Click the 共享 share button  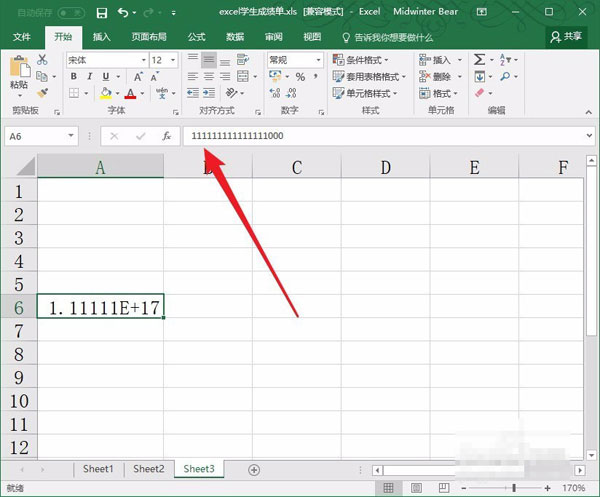(565, 36)
